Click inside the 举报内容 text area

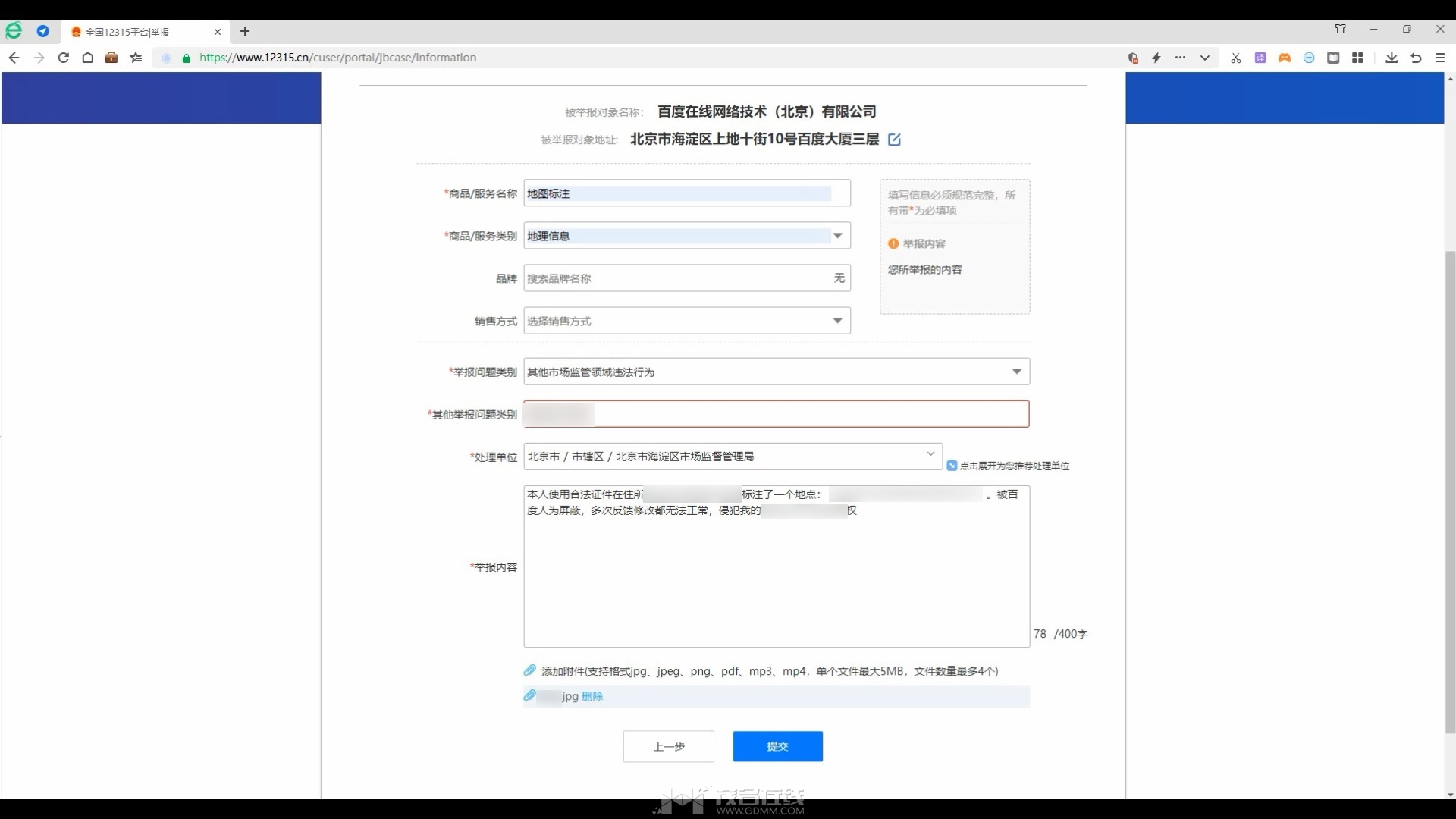click(x=777, y=566)
